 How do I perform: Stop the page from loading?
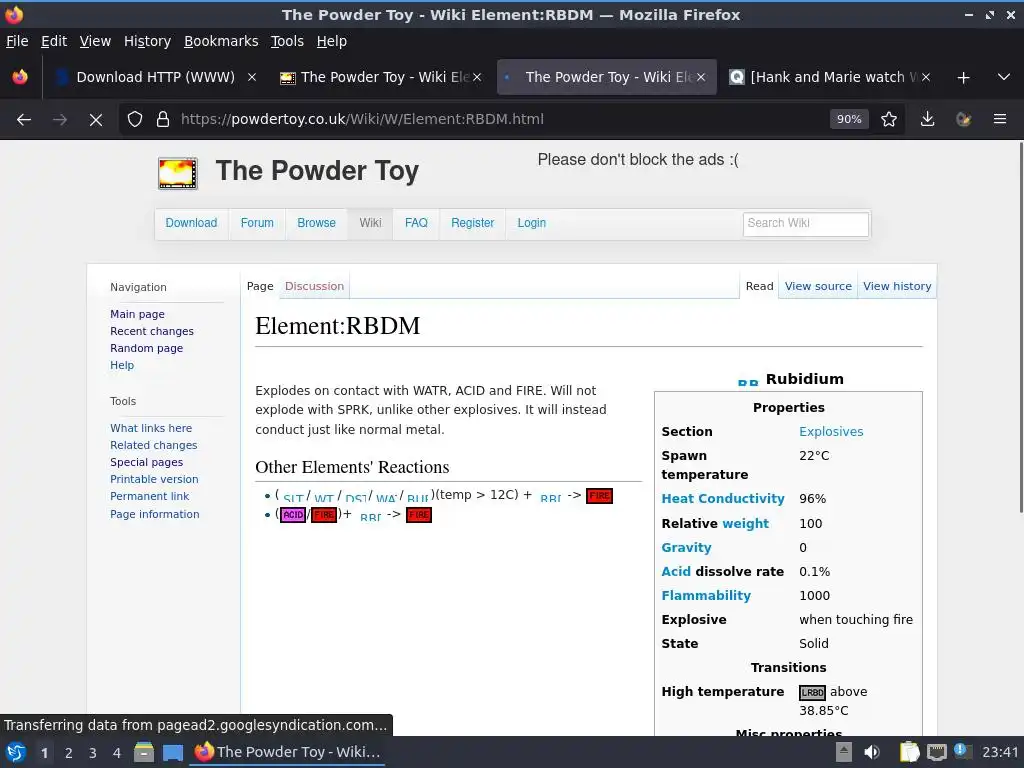[x=96, y=120]
